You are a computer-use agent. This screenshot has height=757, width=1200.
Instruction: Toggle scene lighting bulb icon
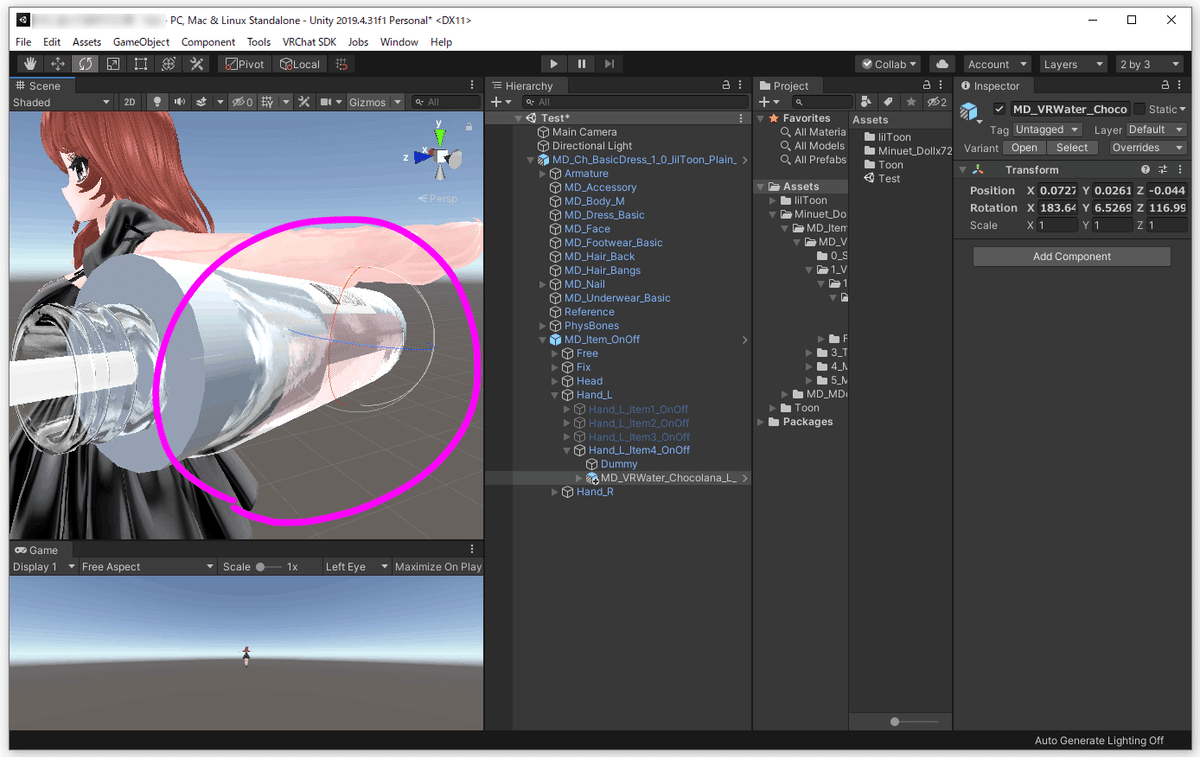click(x=157, y=102)
